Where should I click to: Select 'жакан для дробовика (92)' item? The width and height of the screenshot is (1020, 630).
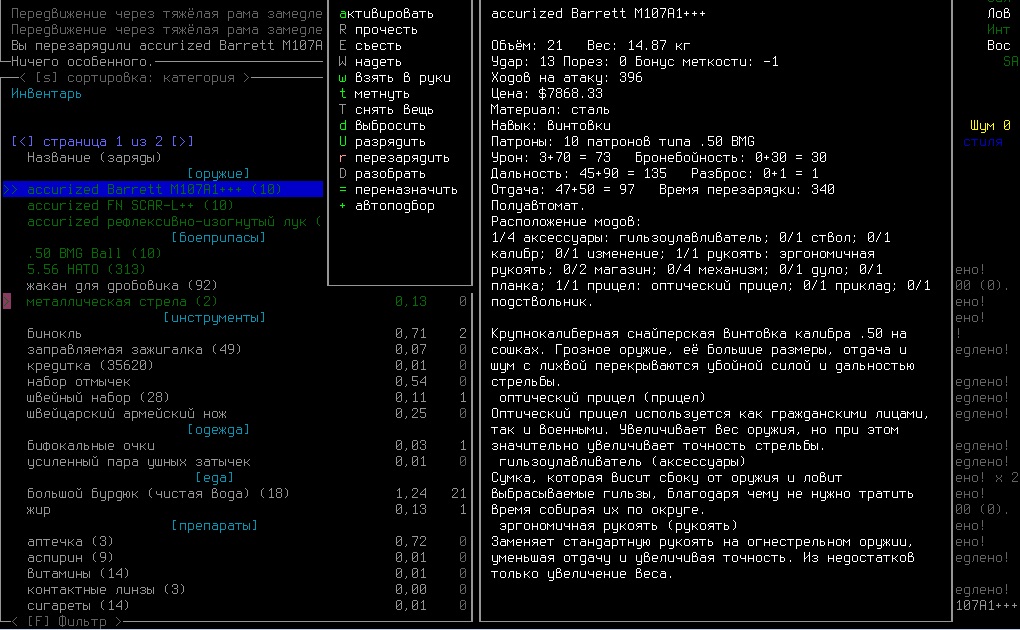click(122, 285)
